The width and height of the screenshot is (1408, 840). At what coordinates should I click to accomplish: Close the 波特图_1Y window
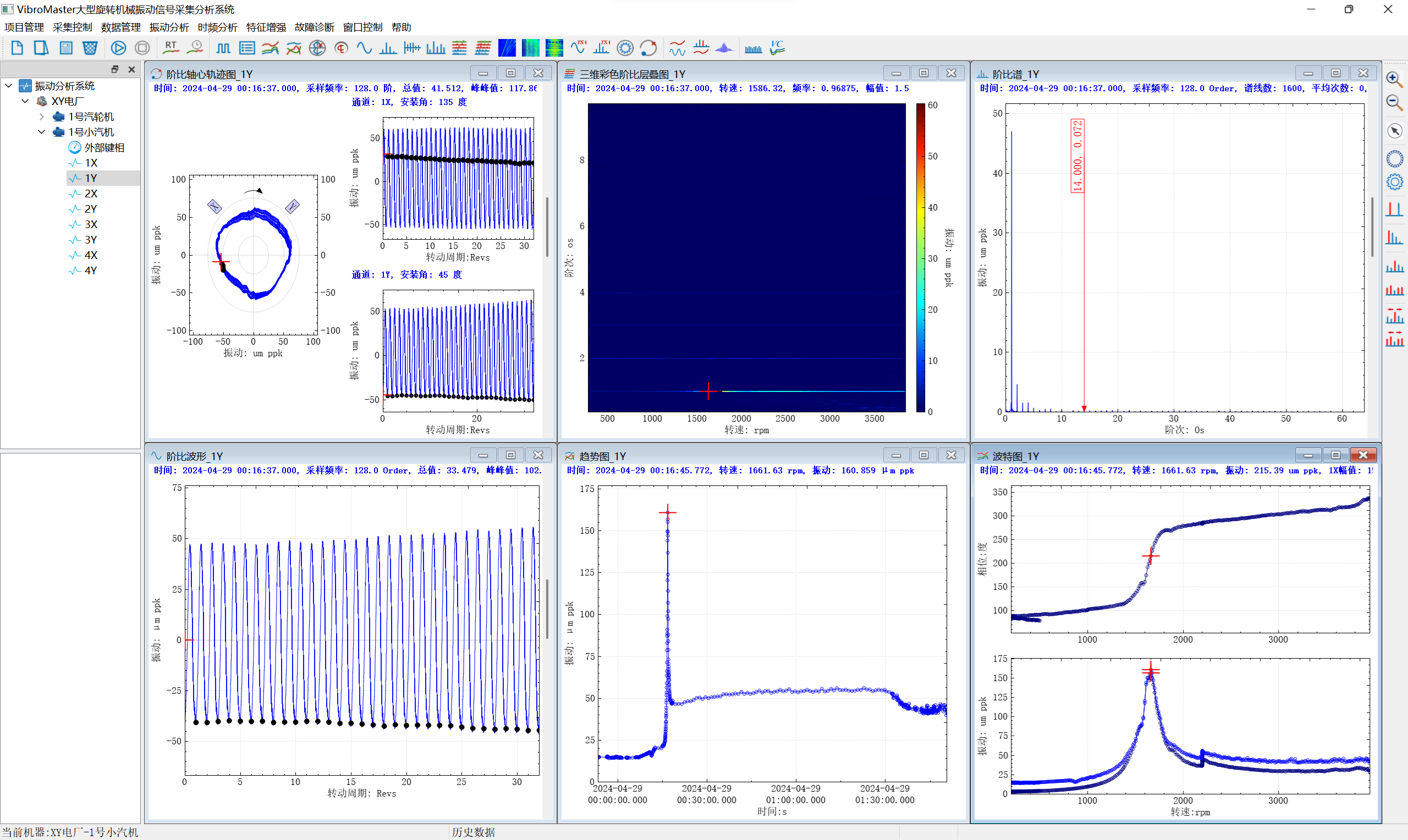[x=1363, y=455]
